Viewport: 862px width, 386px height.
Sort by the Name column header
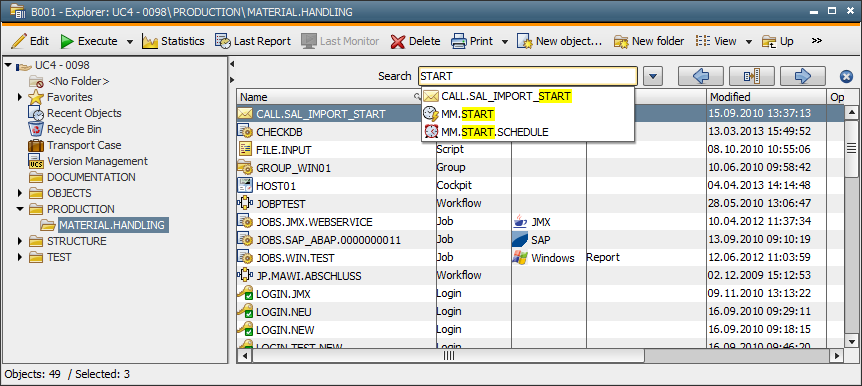(x=330, y=97)
